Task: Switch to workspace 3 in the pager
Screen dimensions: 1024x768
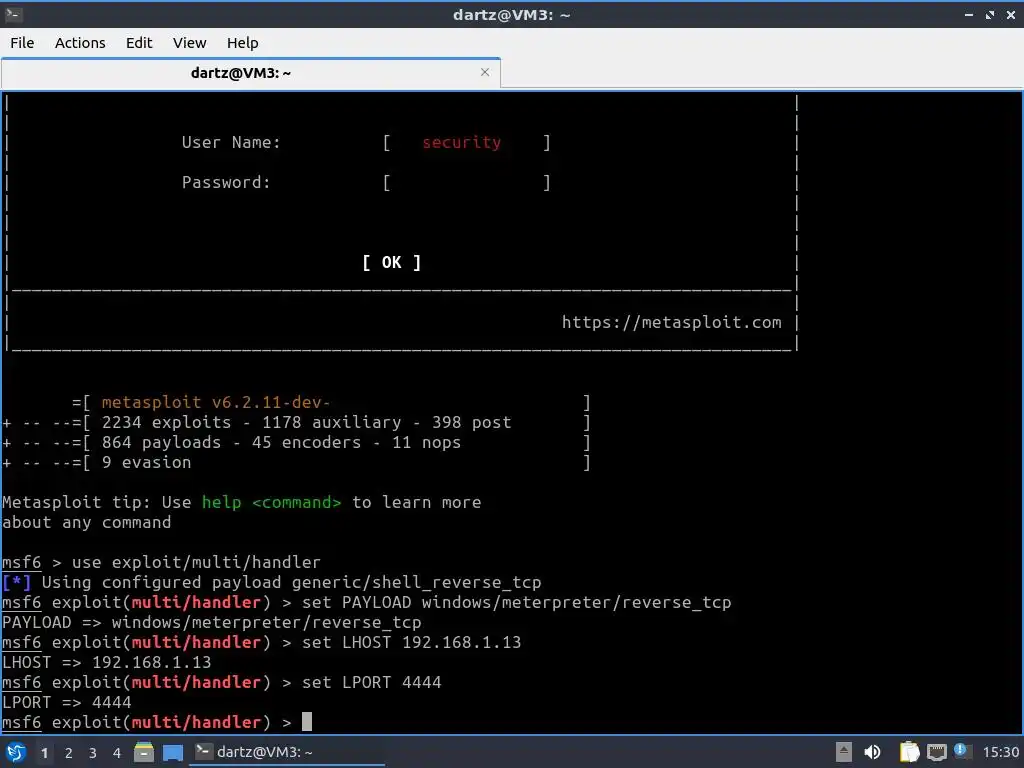Action: (93, 753)
